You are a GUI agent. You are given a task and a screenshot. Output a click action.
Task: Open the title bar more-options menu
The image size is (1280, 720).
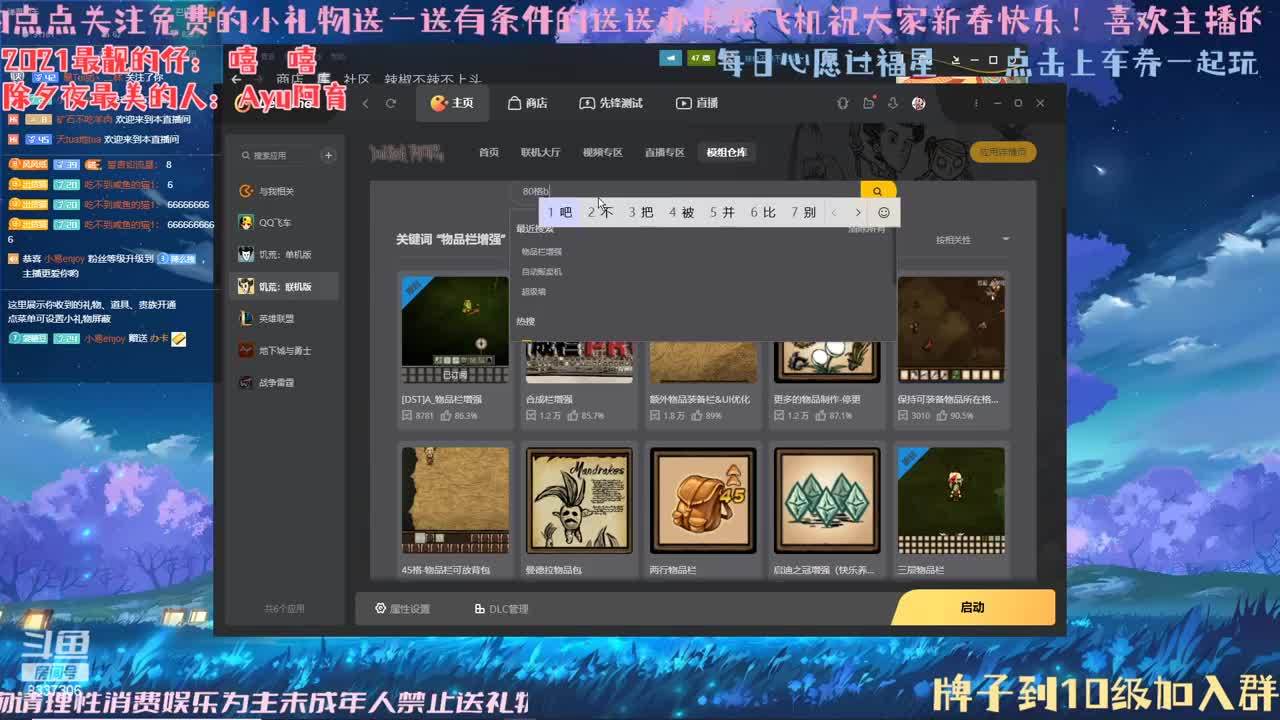pos(976,103)
